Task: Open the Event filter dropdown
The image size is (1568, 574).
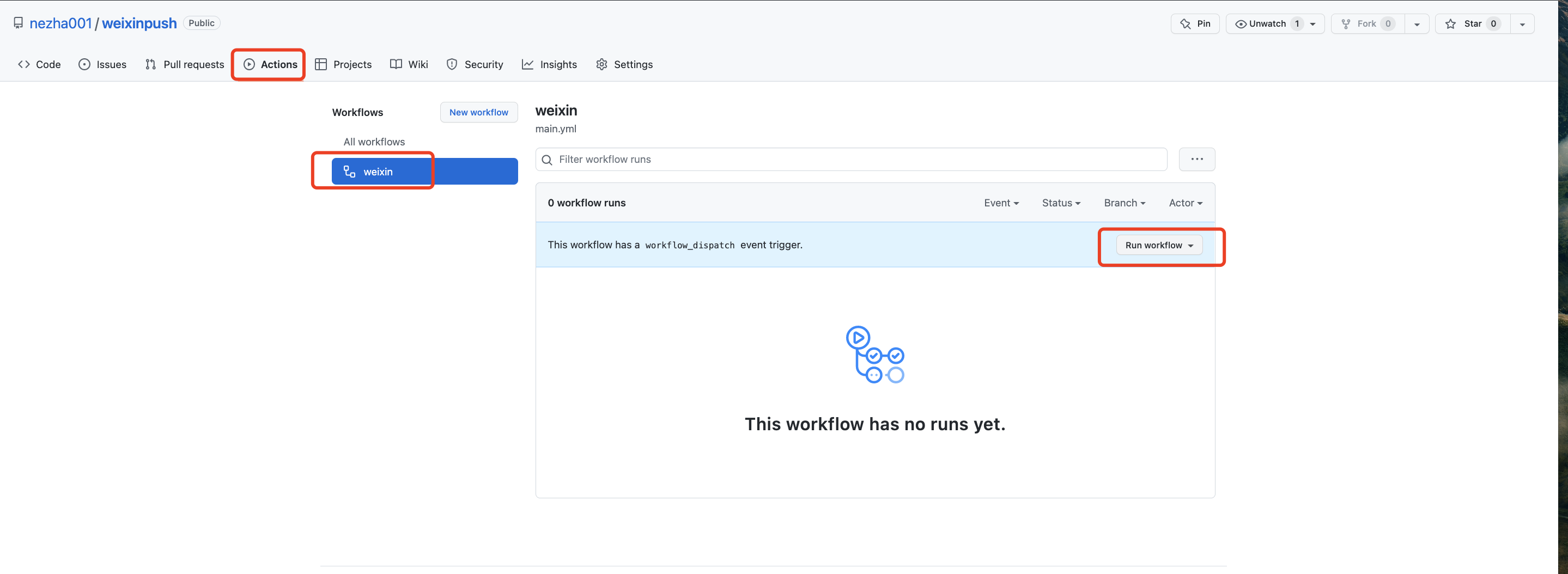Action: (1001, 203)
